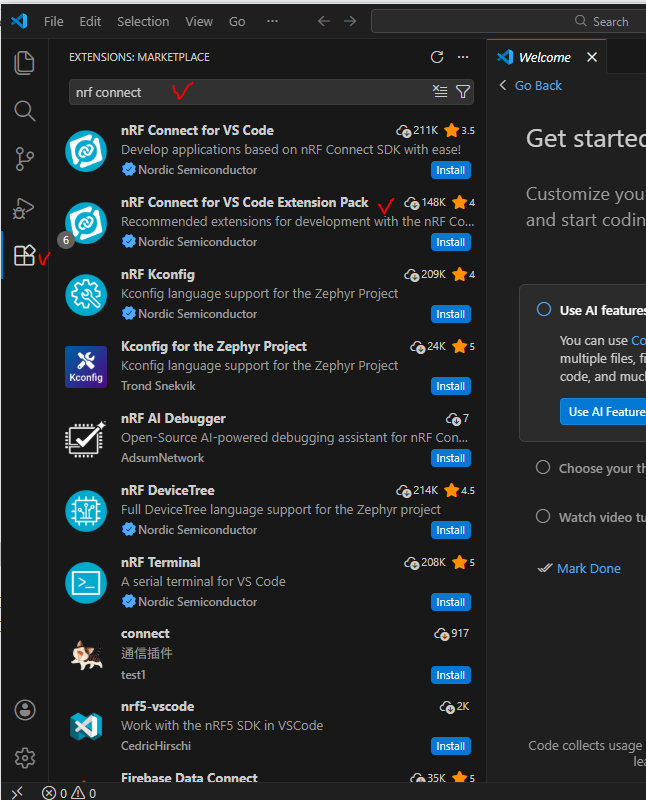Open the Run and Debug view
This screenshot has height=800, width=646.
tap(24, 208)
